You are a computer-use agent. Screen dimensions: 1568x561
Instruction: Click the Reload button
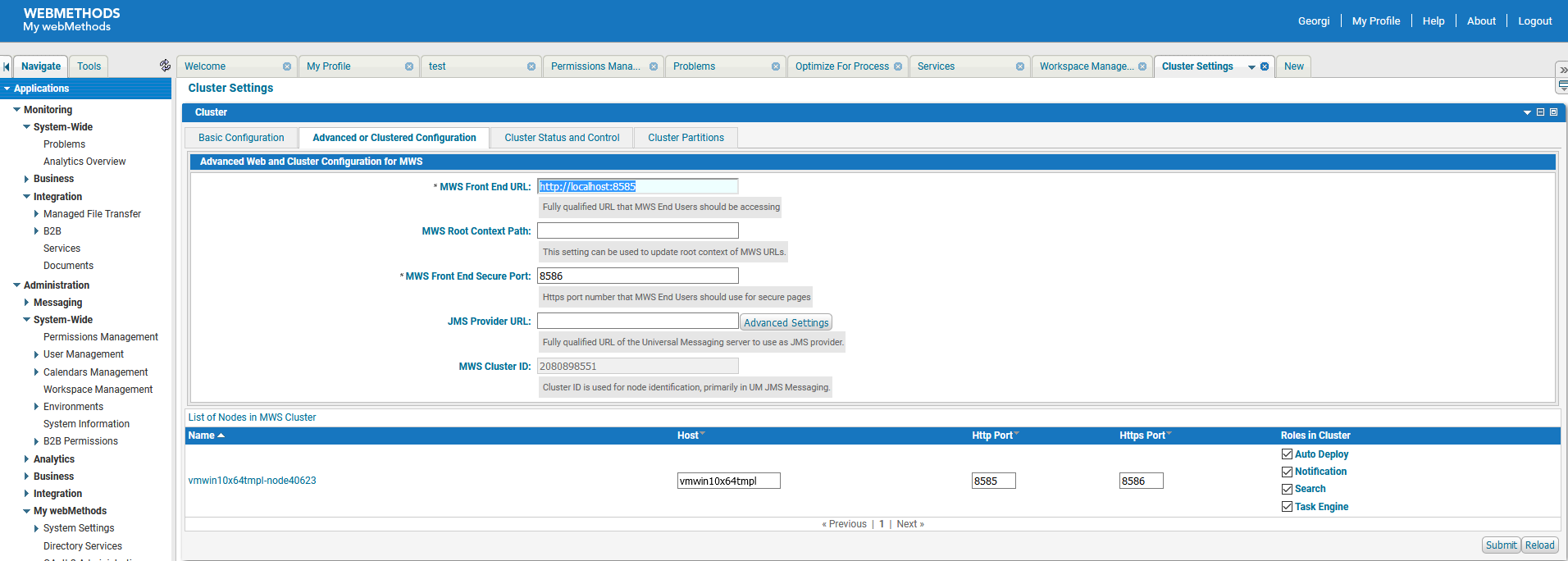pyautogui.click(x=1539, y=545)
